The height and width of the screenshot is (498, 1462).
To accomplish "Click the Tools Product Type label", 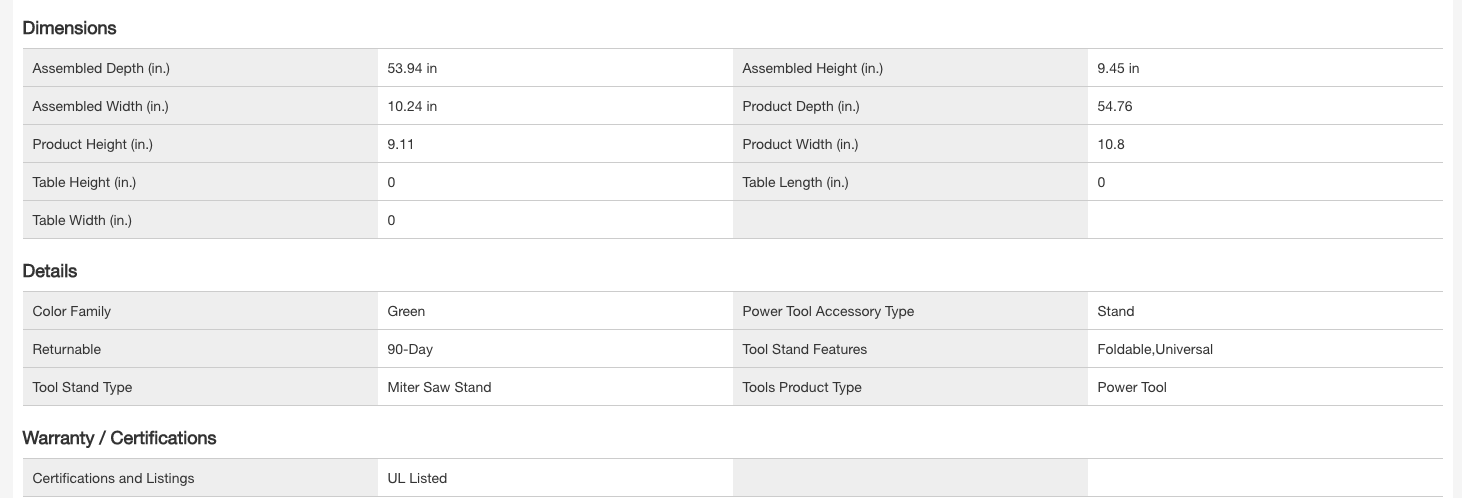I will [801, 387].
